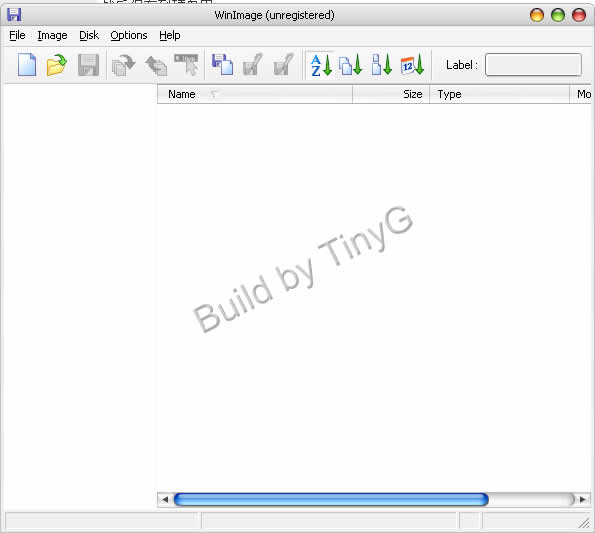Image resolution: width=595 pixels, height=533 pixels.
Task: Open the Disk menu
Action: click(89, 35)
